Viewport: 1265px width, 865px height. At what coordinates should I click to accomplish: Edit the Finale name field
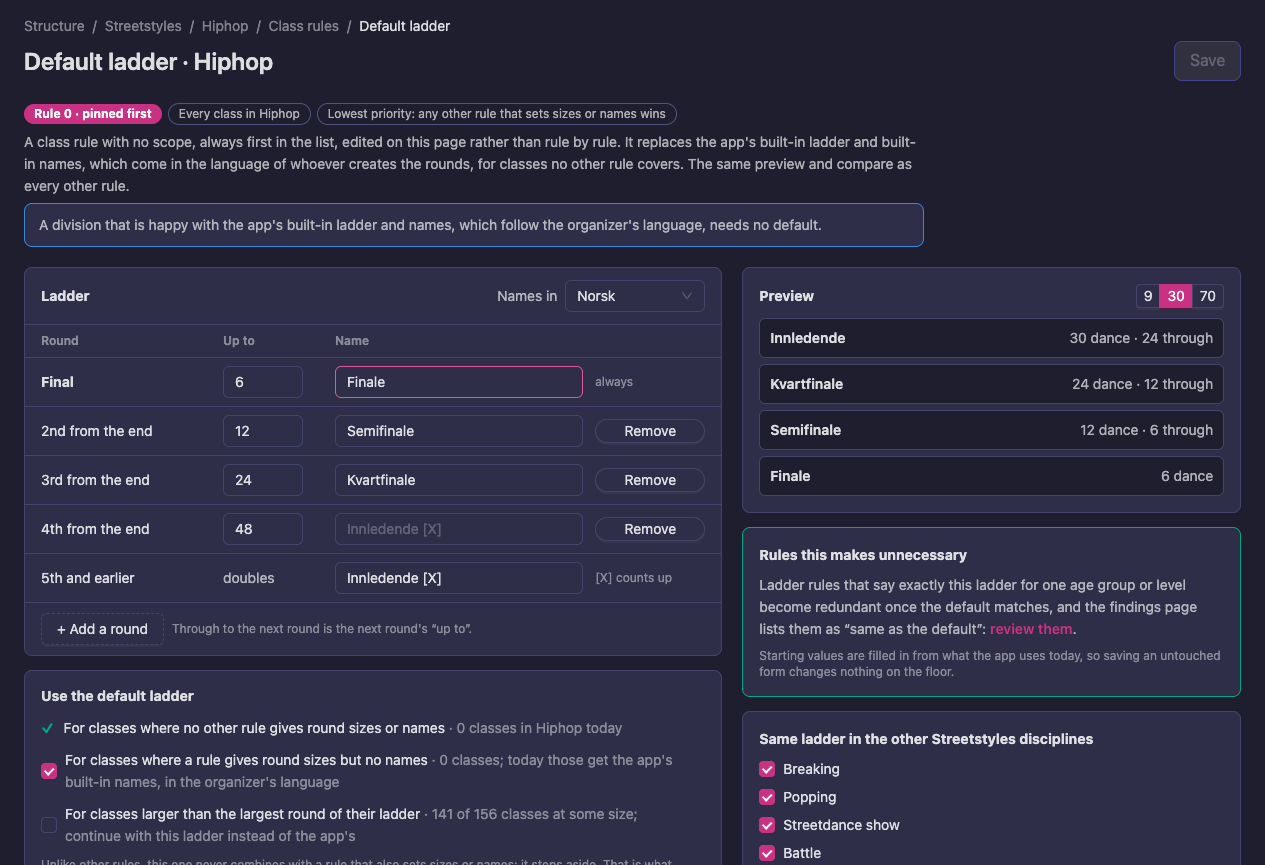pos(459,382)
